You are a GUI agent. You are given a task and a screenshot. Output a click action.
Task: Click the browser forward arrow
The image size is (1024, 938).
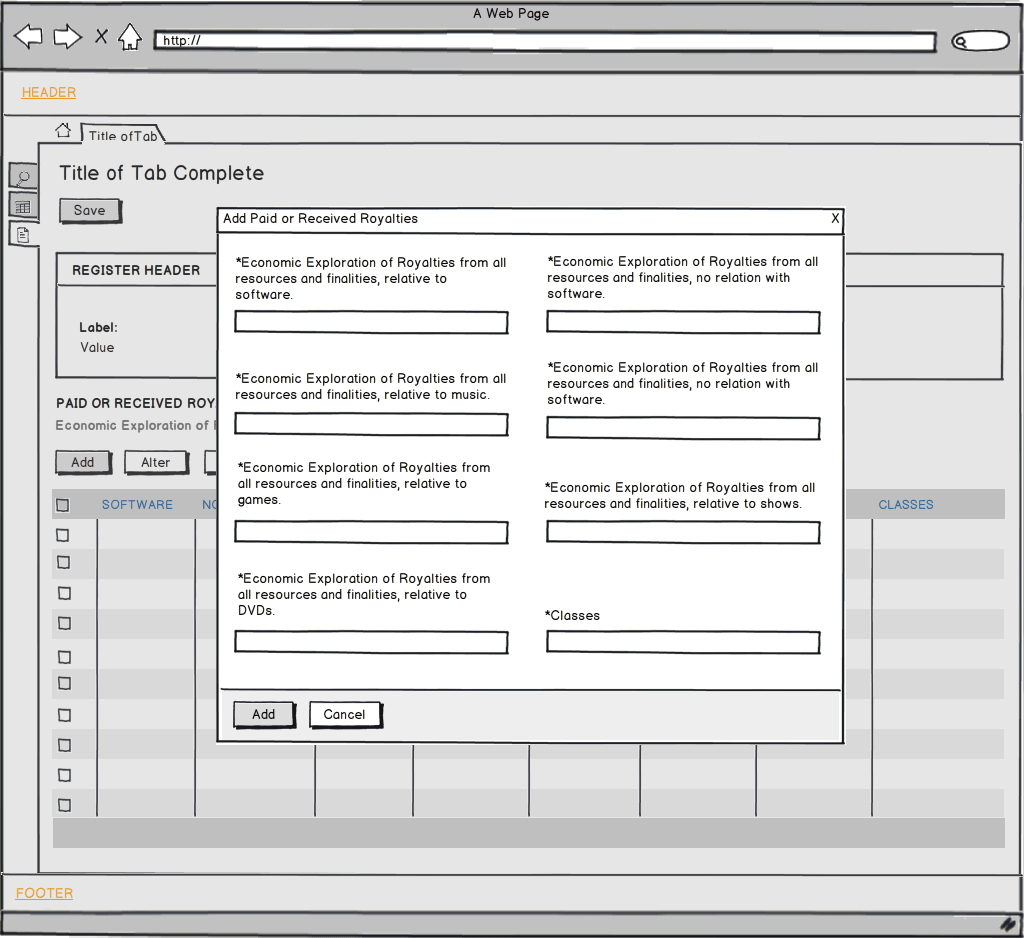(x=67, y=37)
